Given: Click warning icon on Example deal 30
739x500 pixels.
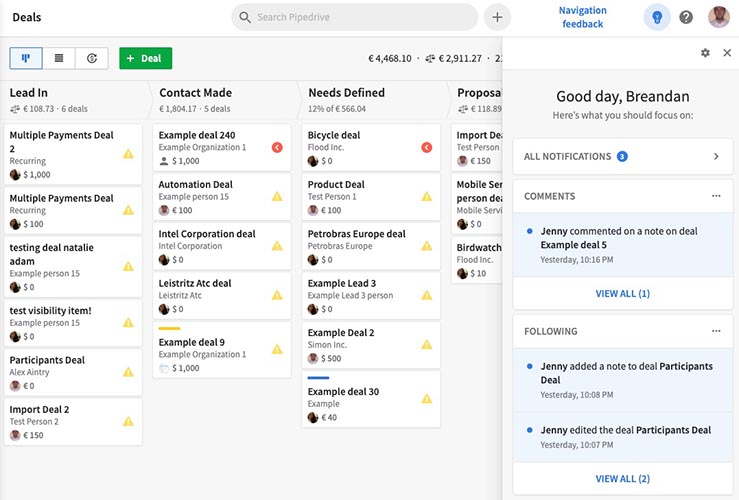Looking at the screenshot, I should pyautogui.click(x=427, y=399).
